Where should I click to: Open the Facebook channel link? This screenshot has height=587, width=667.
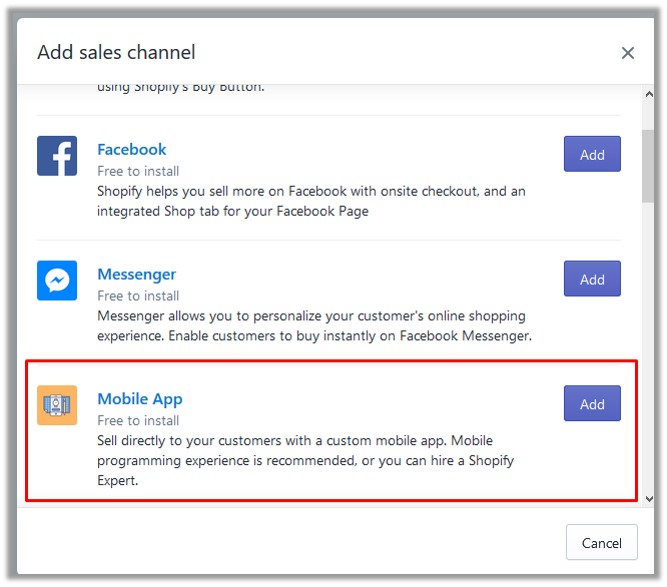pyautogui.click(x=132, y=149)
